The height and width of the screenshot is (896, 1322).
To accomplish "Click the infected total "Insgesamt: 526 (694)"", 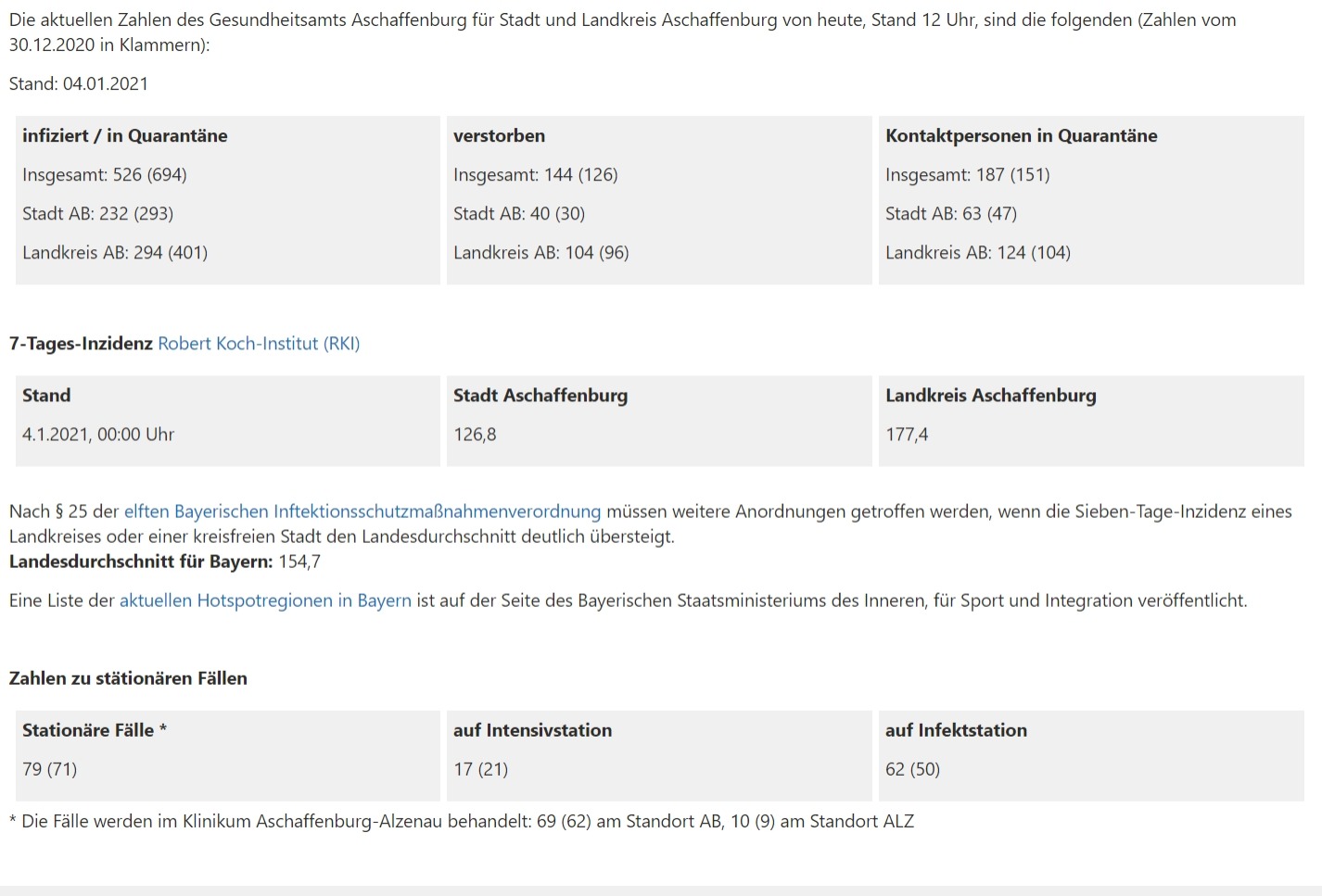I will tap(105, 175).
